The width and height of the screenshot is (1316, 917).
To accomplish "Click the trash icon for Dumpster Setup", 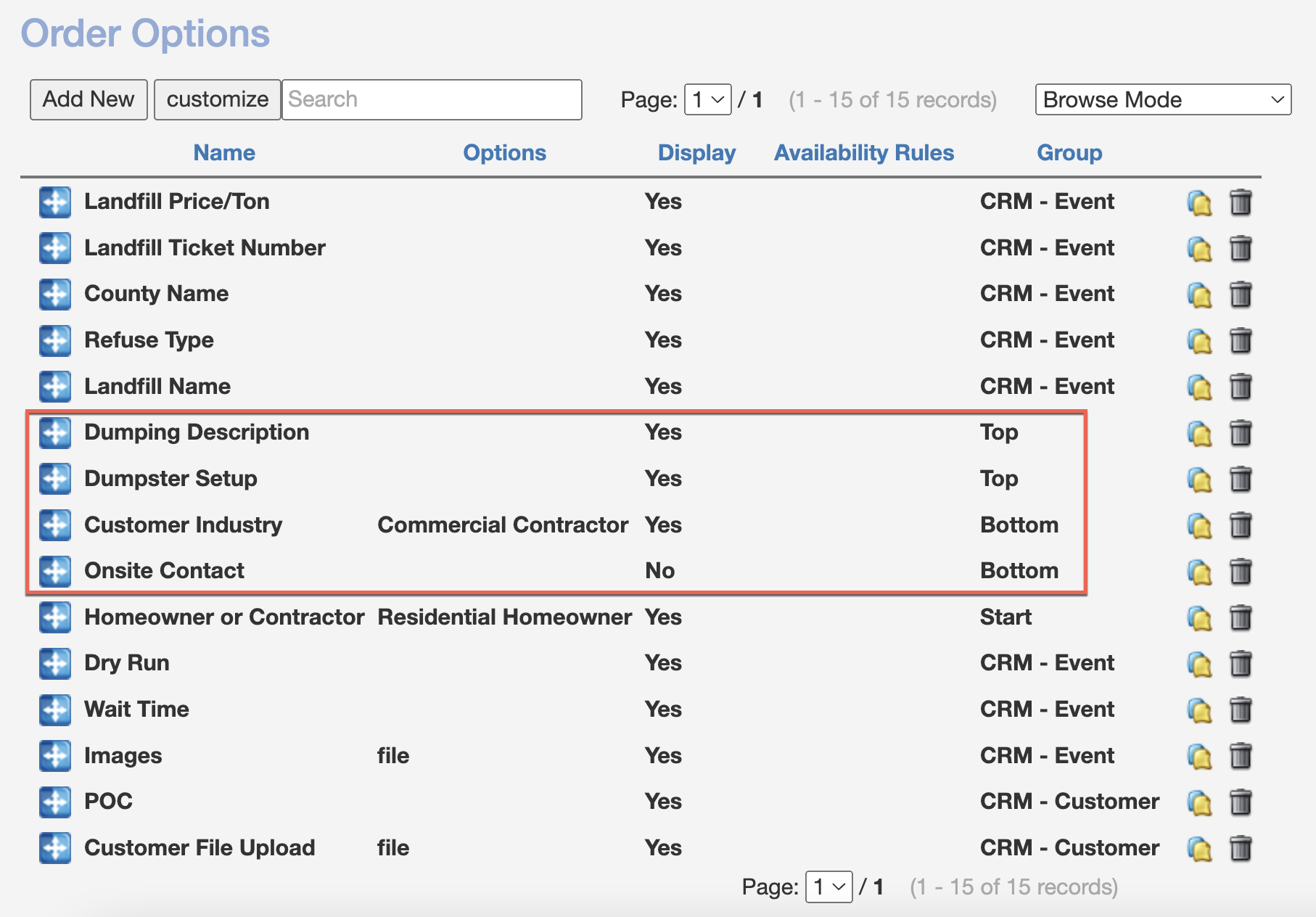I will coord(1241,479).
